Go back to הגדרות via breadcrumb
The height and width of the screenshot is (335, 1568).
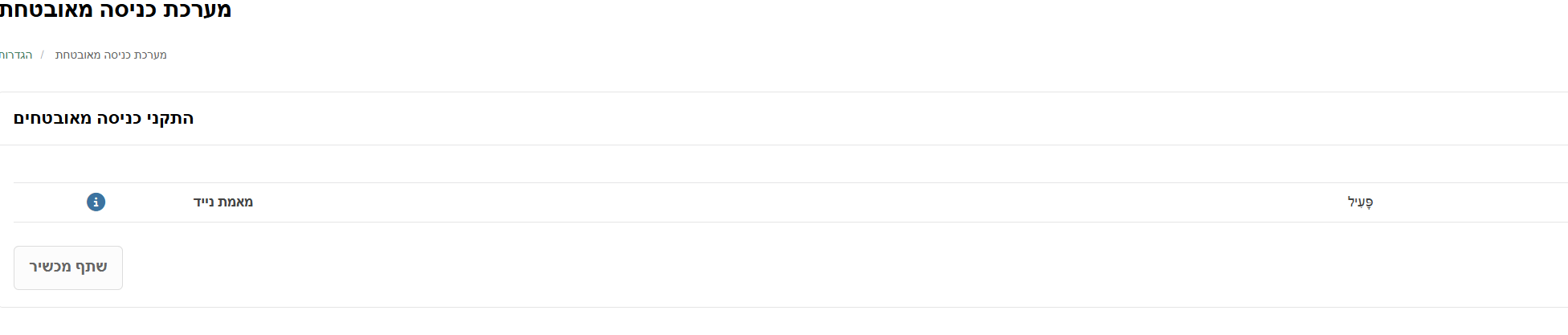[x=16, y=55]
